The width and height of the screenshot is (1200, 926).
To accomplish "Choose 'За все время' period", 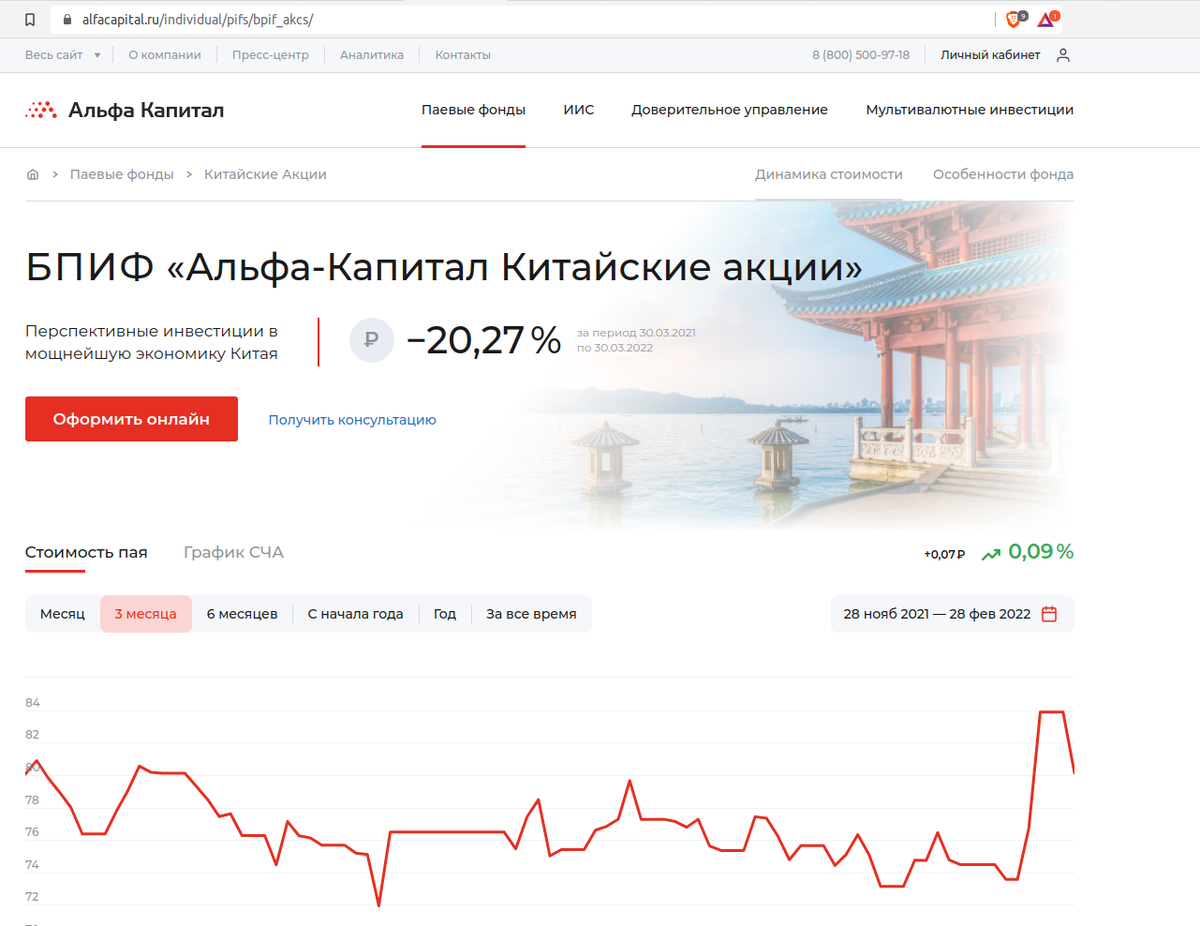I will (531, 614).
